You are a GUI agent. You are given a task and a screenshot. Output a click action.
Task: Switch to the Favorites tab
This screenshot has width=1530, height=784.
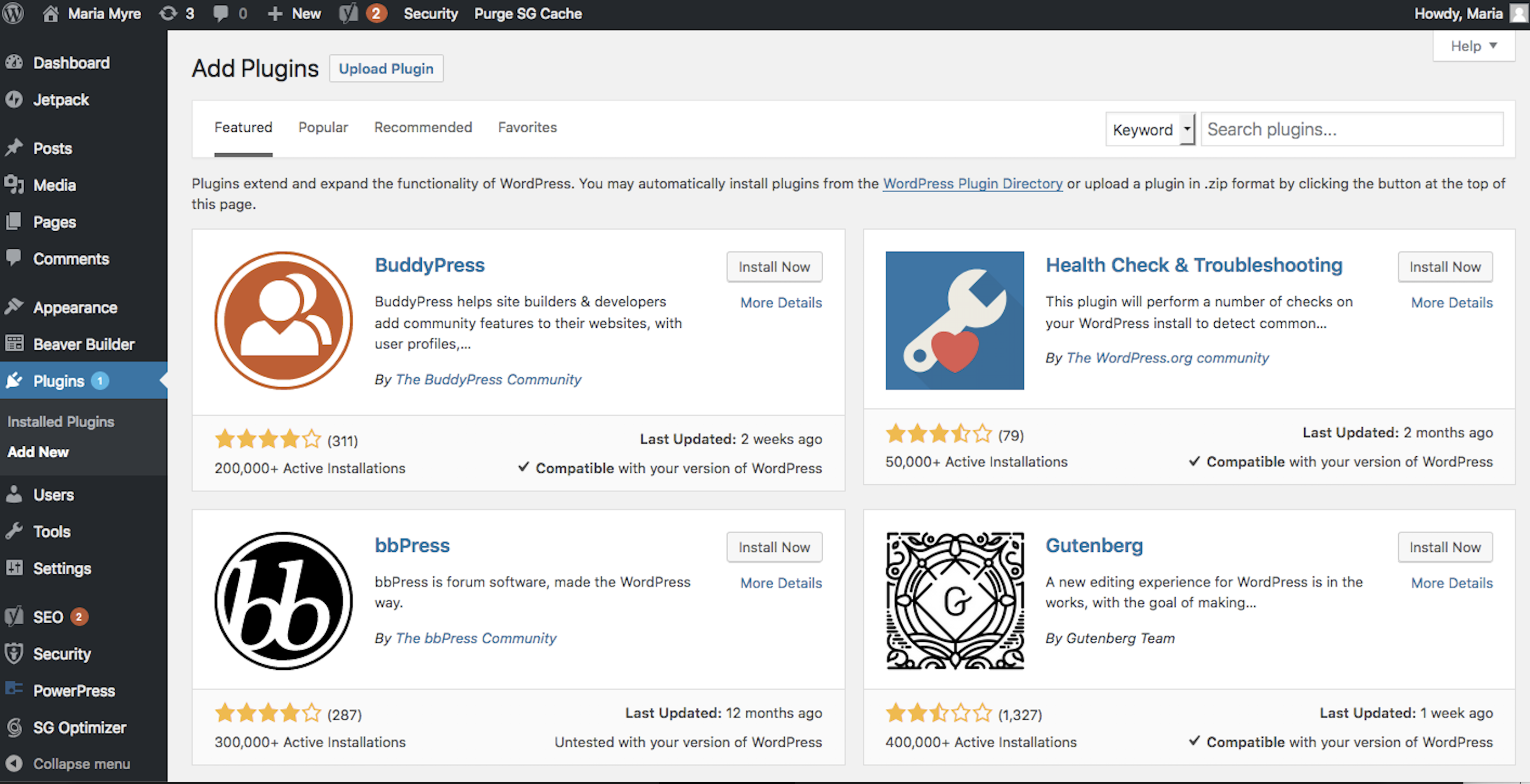[527, 127]
